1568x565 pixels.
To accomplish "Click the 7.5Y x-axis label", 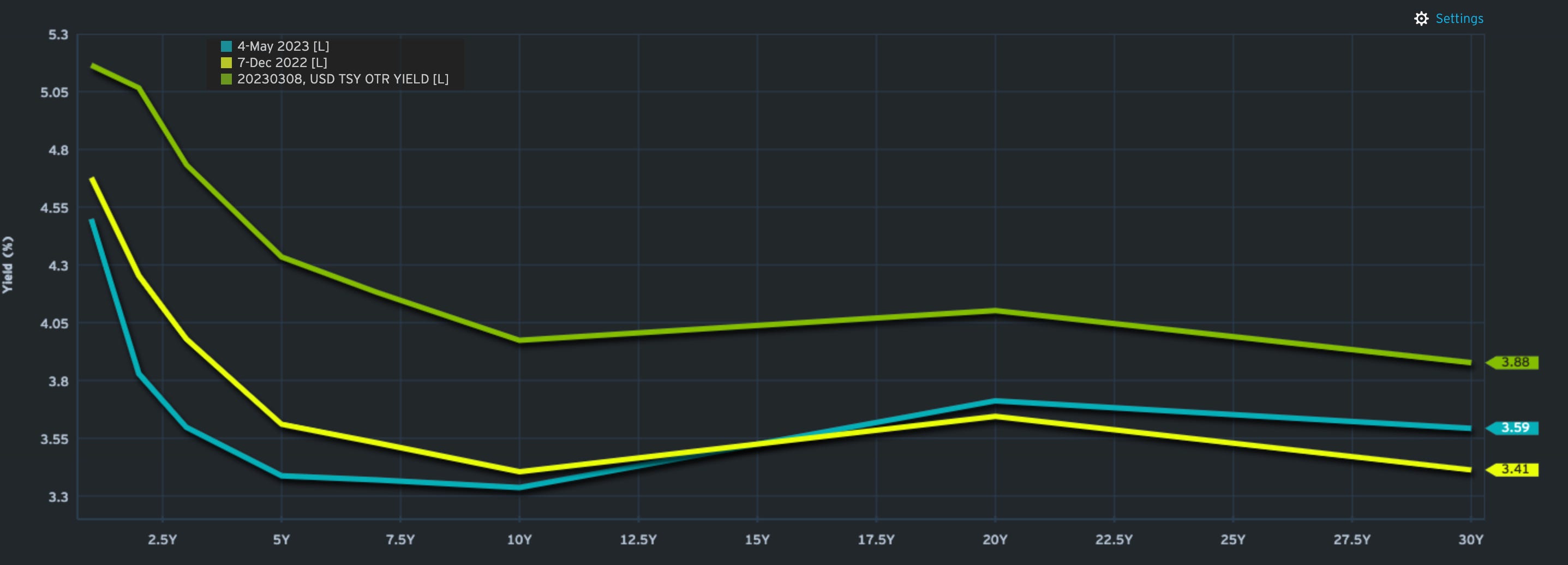I will (x=400, y=539).
